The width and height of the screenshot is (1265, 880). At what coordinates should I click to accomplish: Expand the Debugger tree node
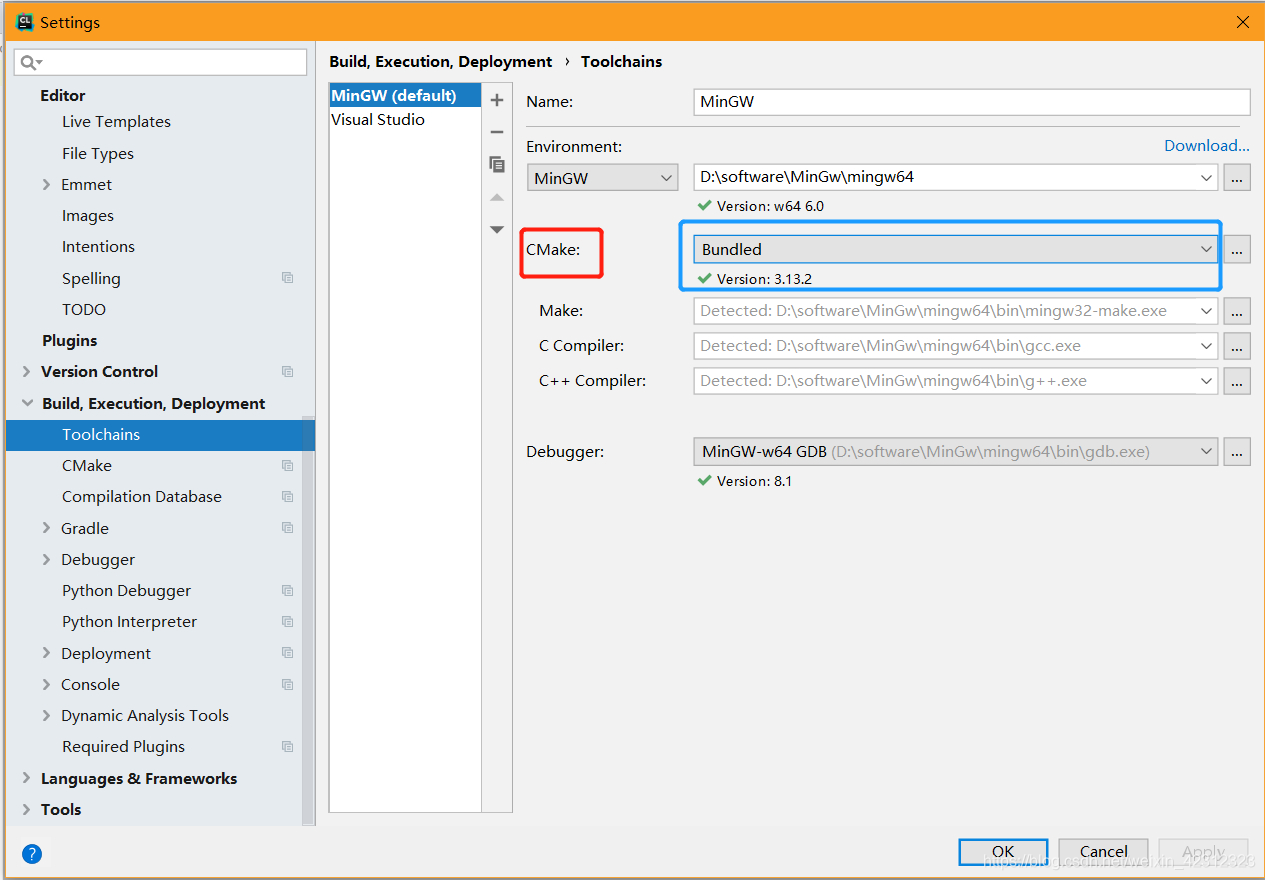click(x=46, y=559)
